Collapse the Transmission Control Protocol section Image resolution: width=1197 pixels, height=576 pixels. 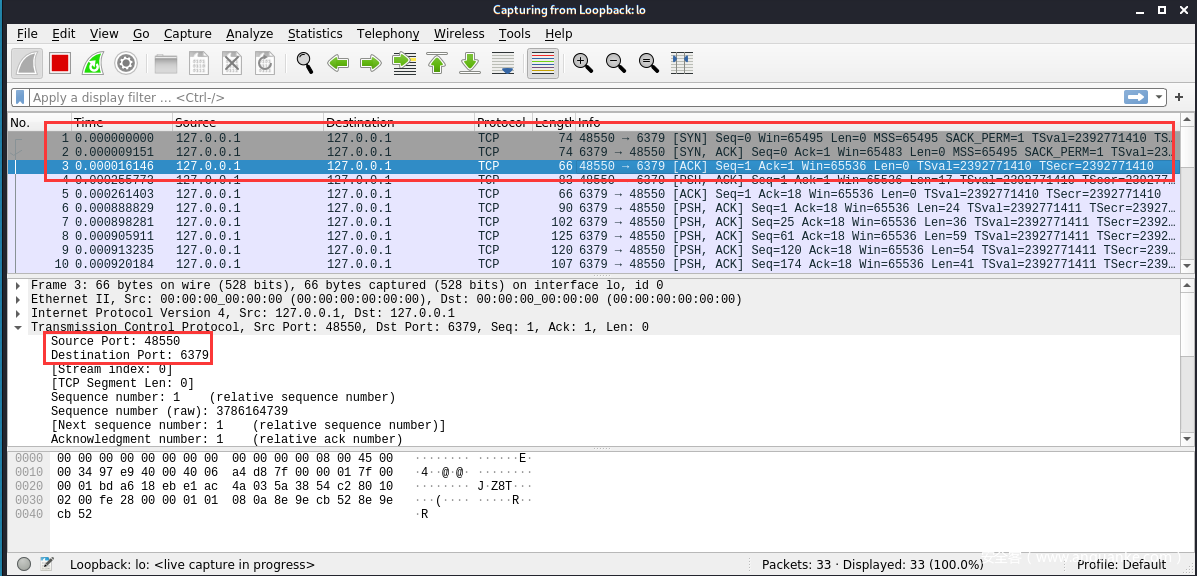tap(19, 327)
